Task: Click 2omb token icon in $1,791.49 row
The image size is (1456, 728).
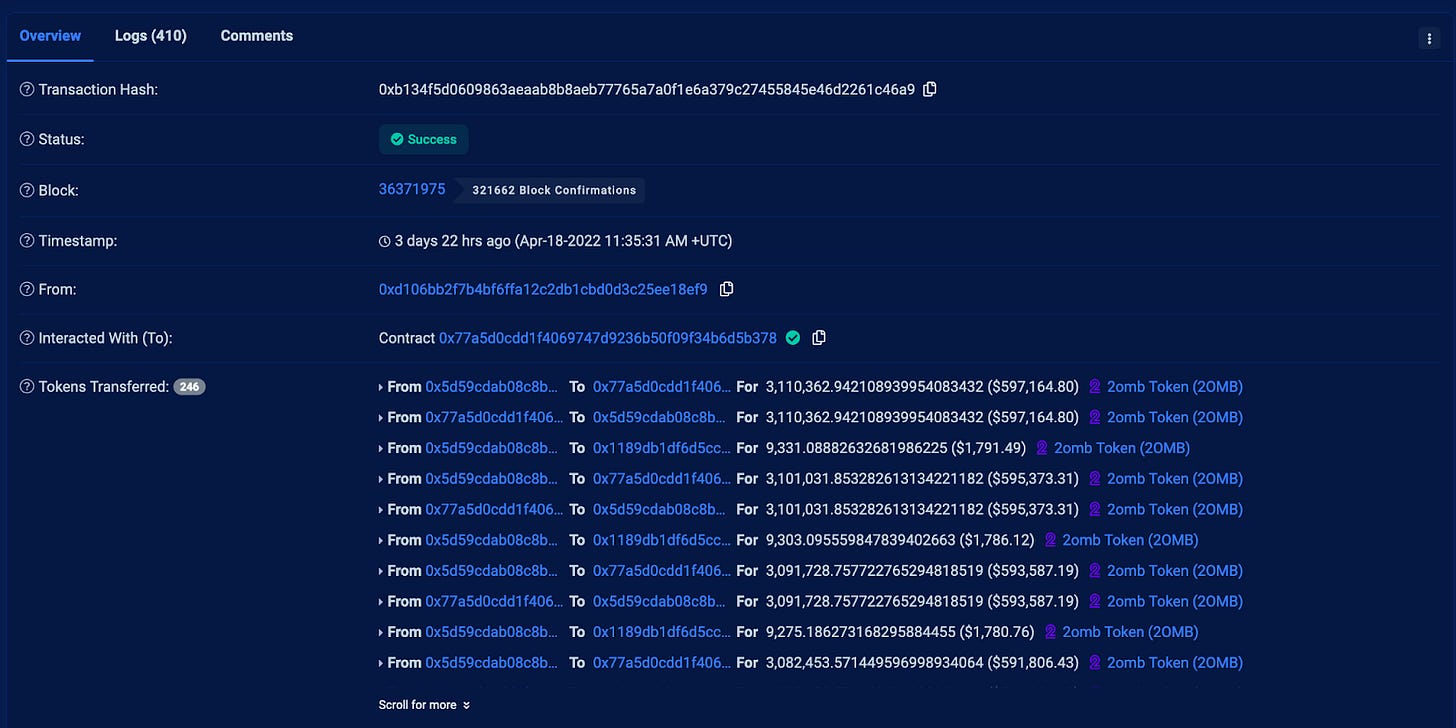Action: (x=1041, y=448)
